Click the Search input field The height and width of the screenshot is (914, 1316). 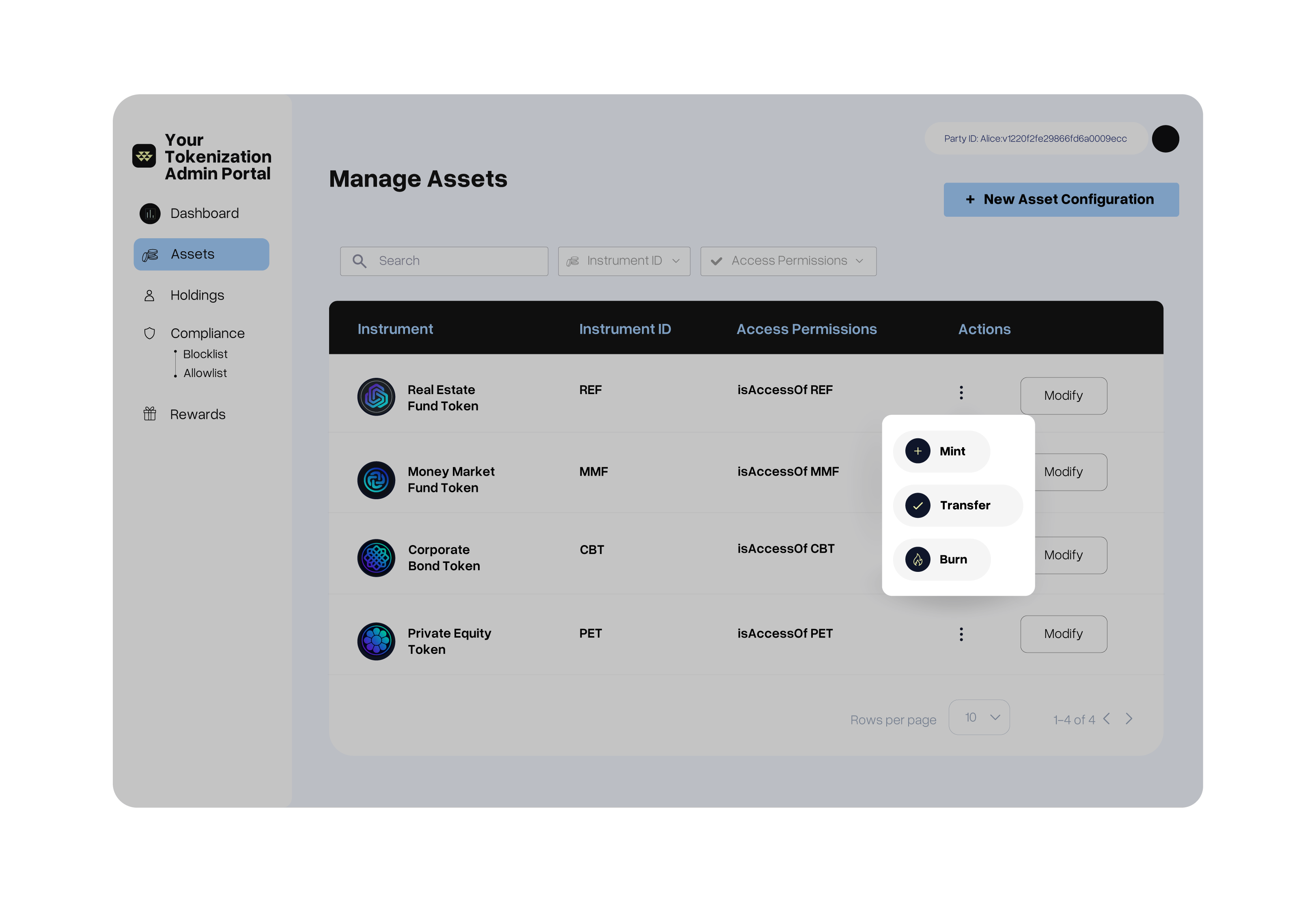click(x=444, y=261)
